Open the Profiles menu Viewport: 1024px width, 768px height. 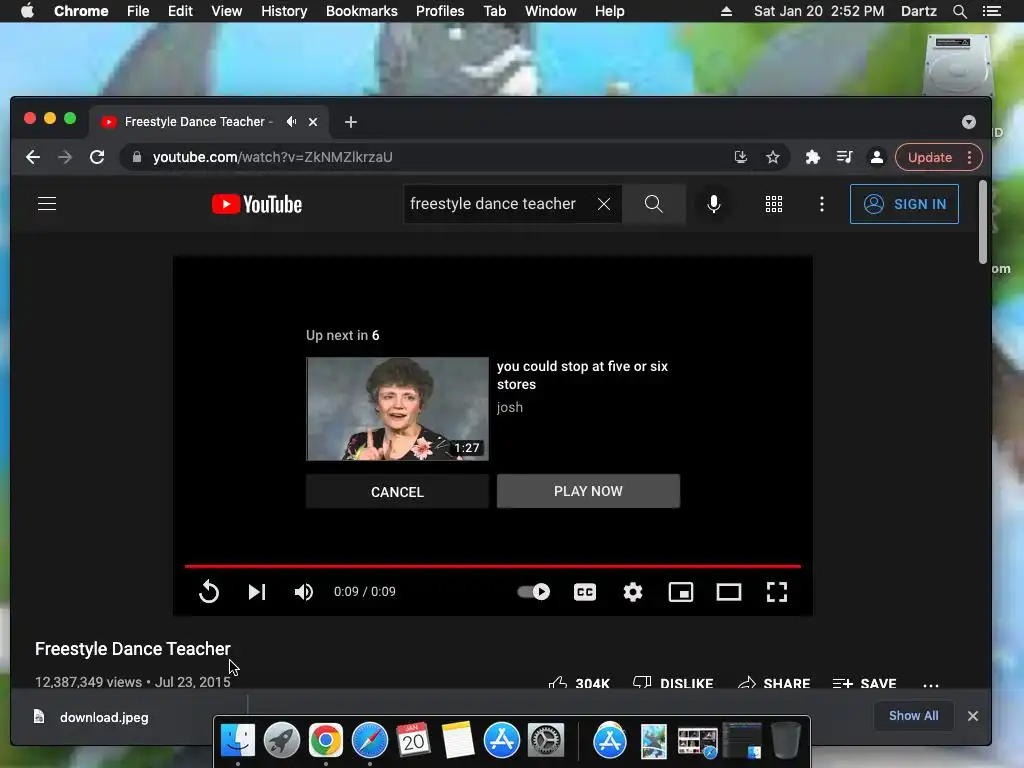(440, 11)
